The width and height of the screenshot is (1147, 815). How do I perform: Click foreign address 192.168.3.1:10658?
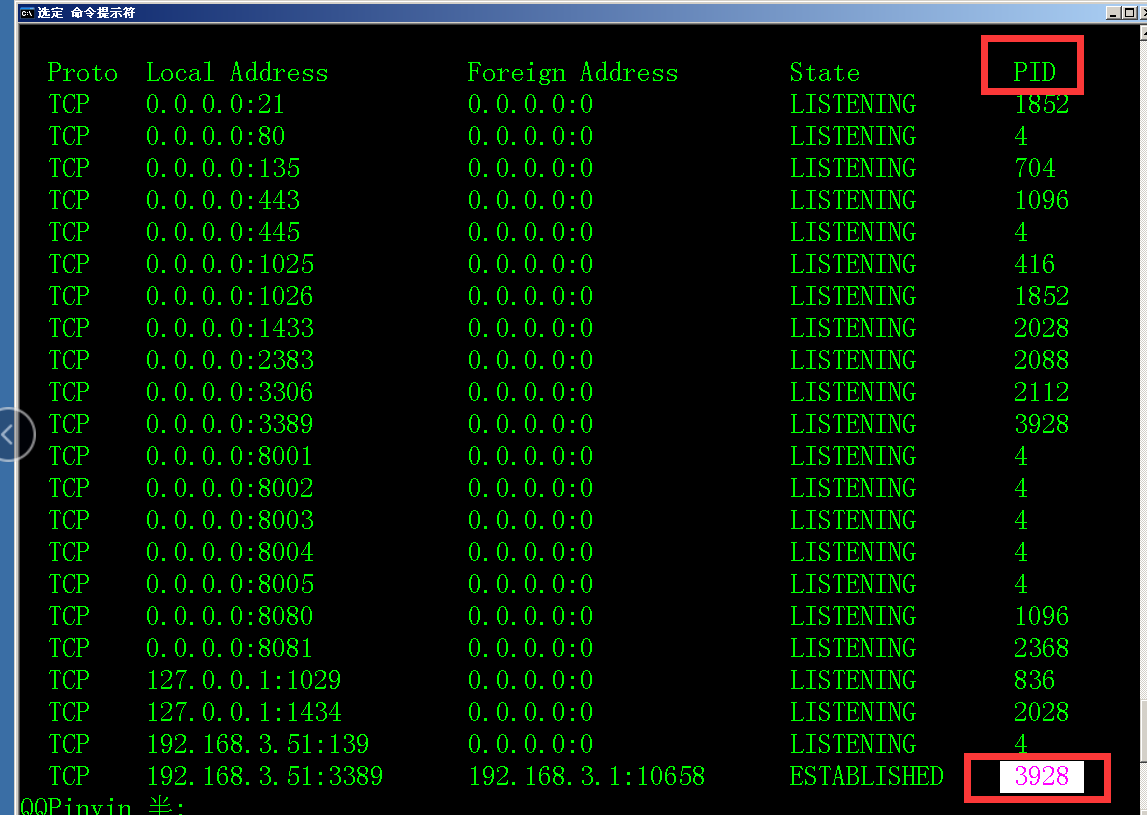coord(587,776)
